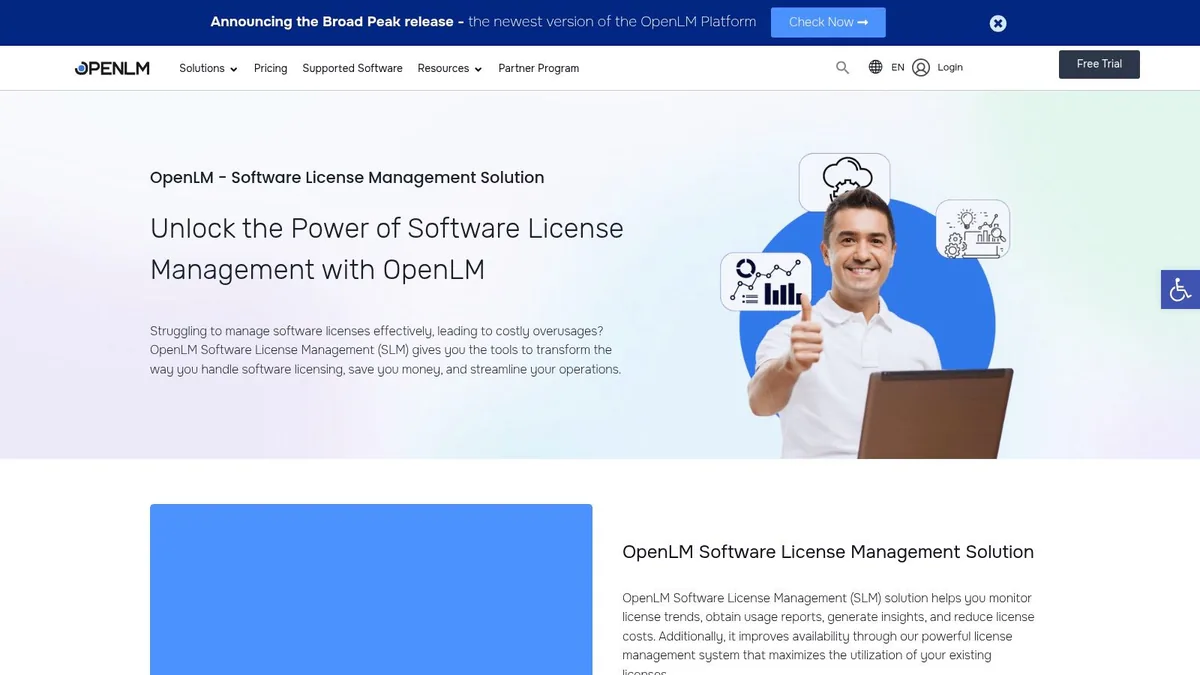Go to Supported Software
Image resolution: width=1200 pixels, height=675 pixels.
(x=352, y=68)
